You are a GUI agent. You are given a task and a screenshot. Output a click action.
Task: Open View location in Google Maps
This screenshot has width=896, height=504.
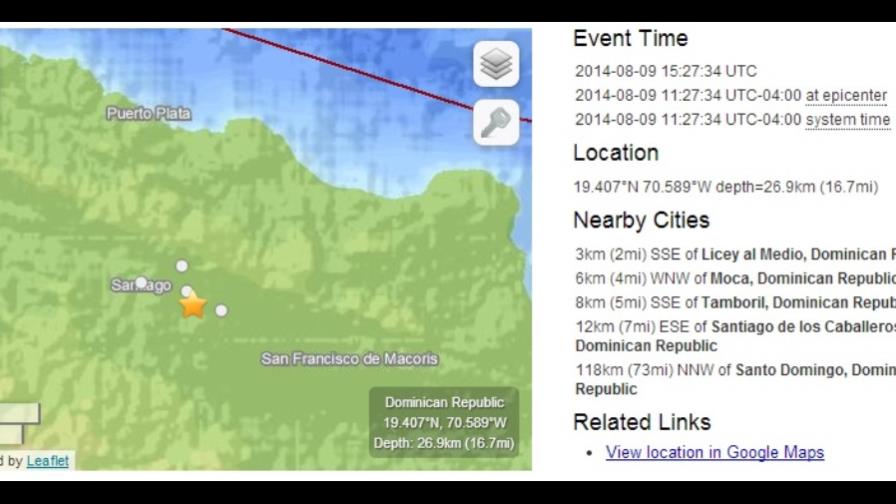pyautogui.click(x=715, y=452)
